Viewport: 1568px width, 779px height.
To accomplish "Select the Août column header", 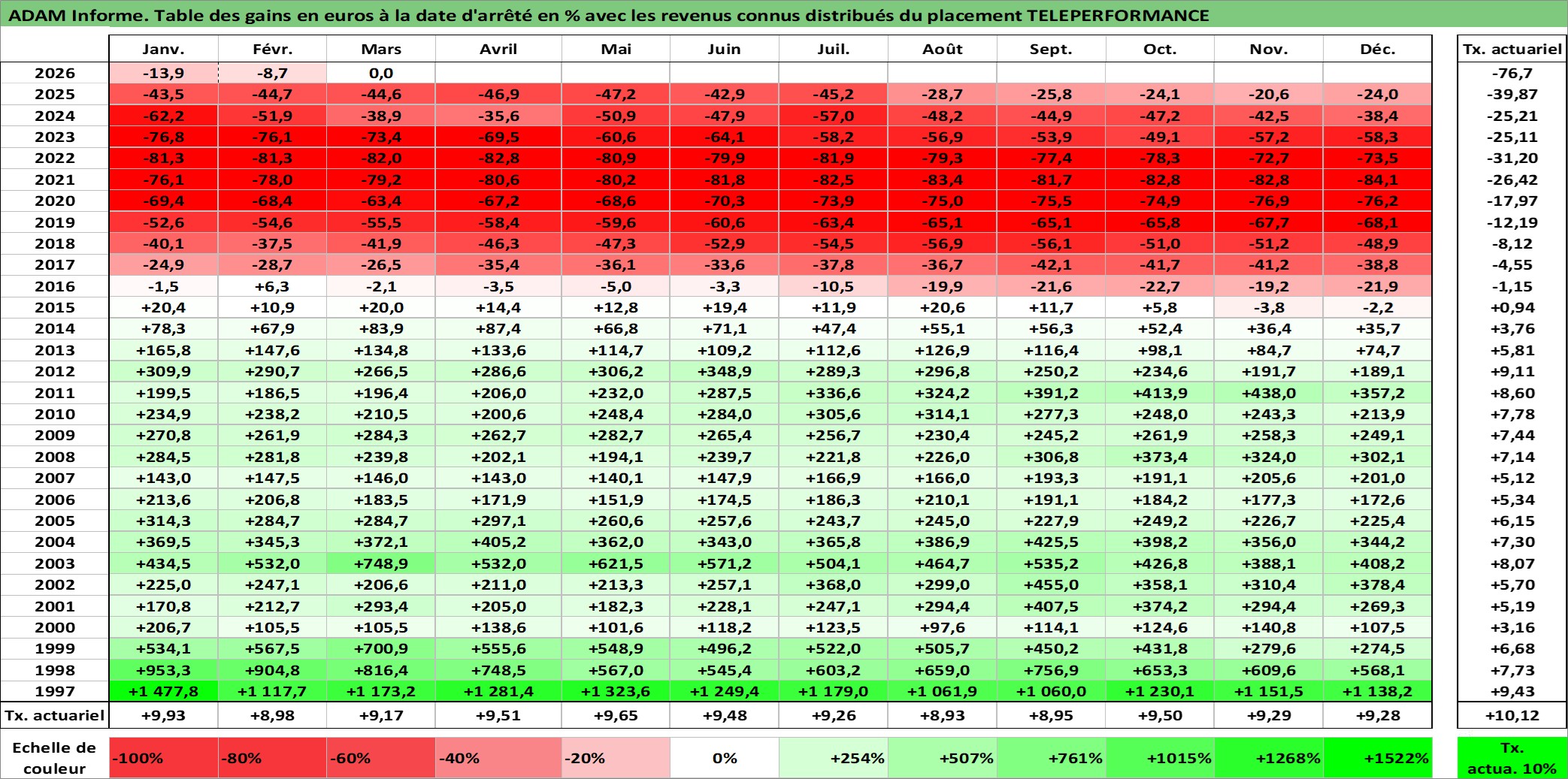I will (x=943, y=49).
